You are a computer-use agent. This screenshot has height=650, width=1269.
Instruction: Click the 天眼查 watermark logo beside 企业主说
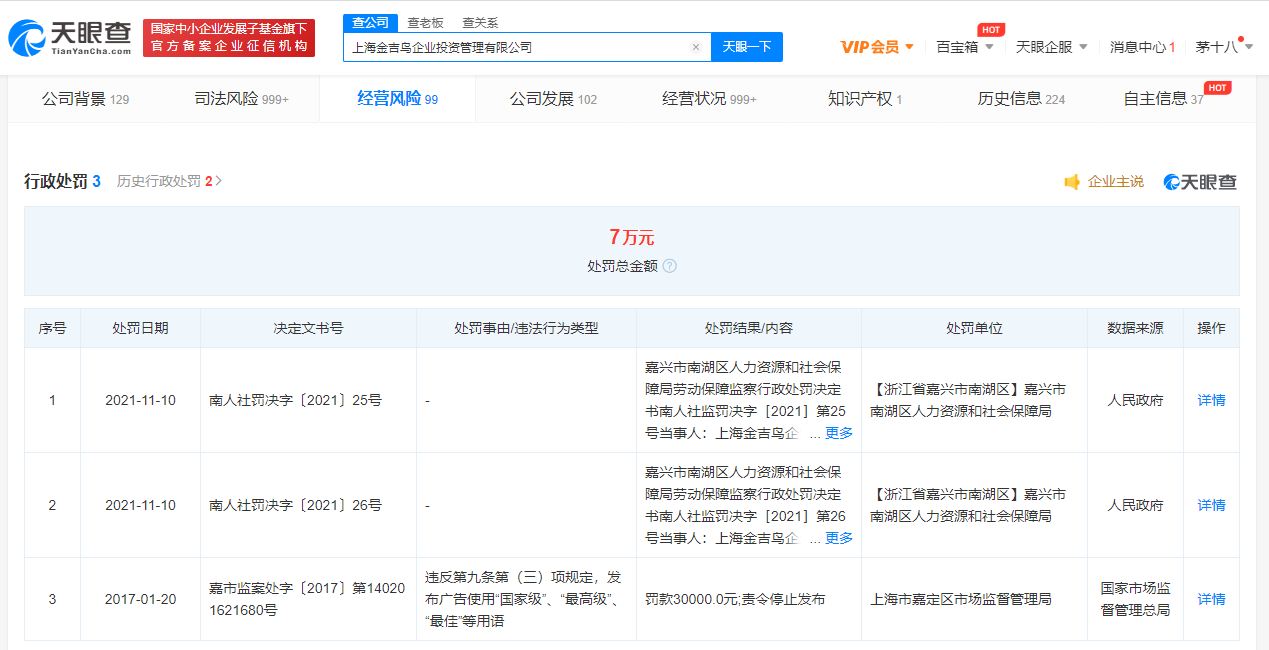(x=1200, y=182)
